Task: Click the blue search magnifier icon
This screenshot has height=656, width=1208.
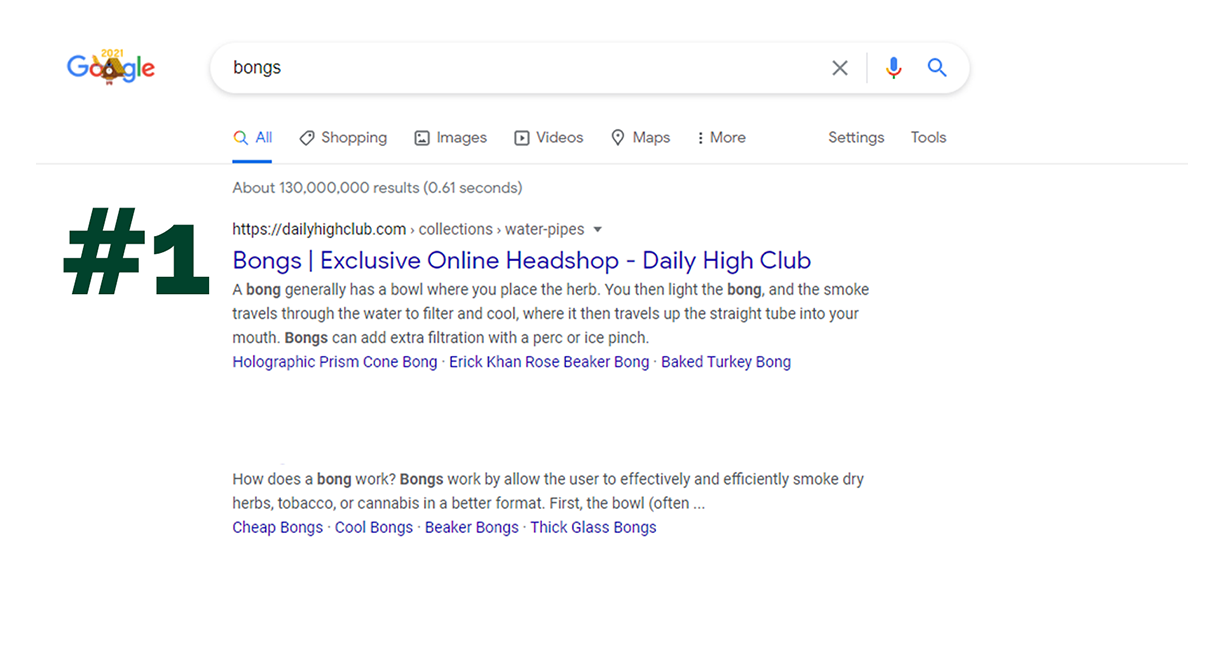Action: pyautogui.click(x=937, y=67)
